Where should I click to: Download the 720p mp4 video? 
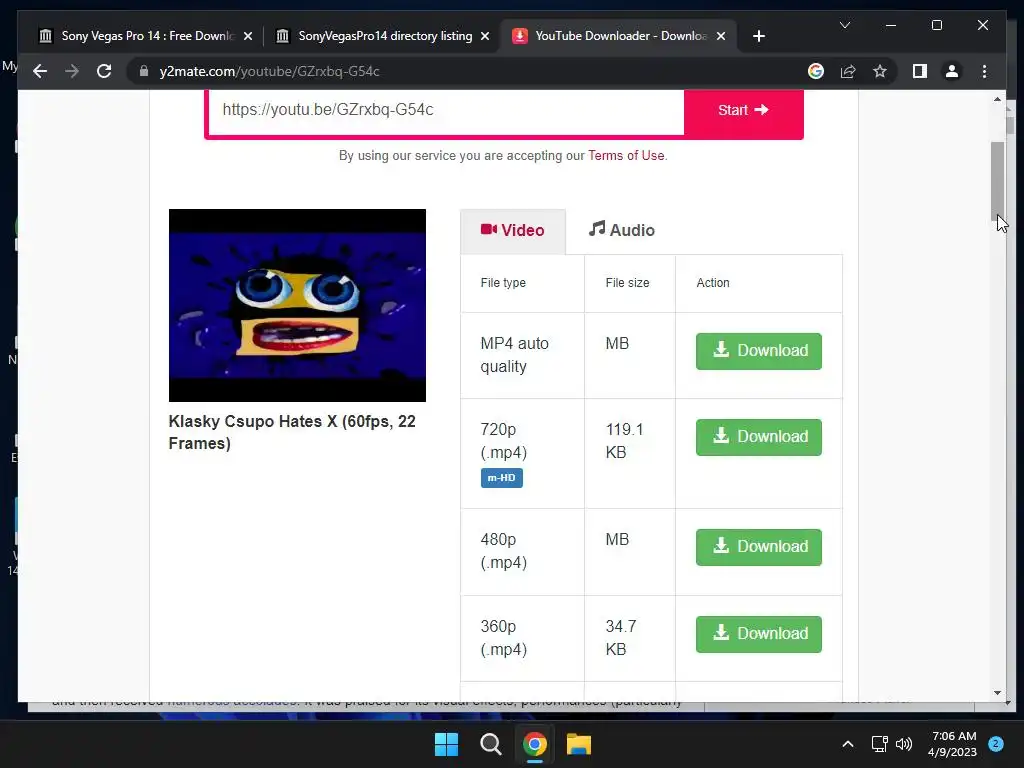click(x=758, y=437)
